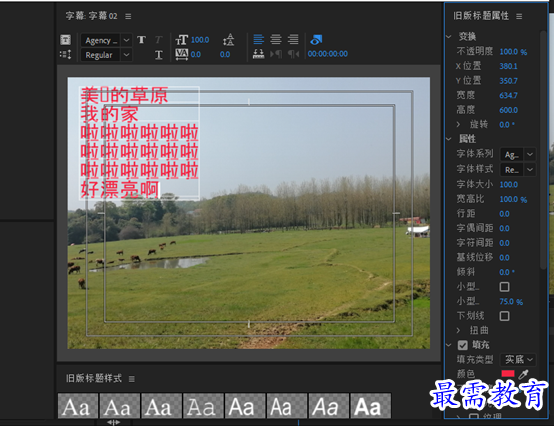This screenshot has width=554, height=426.
Task: Open the tab stops icon
Action: (x=259, y=54)
